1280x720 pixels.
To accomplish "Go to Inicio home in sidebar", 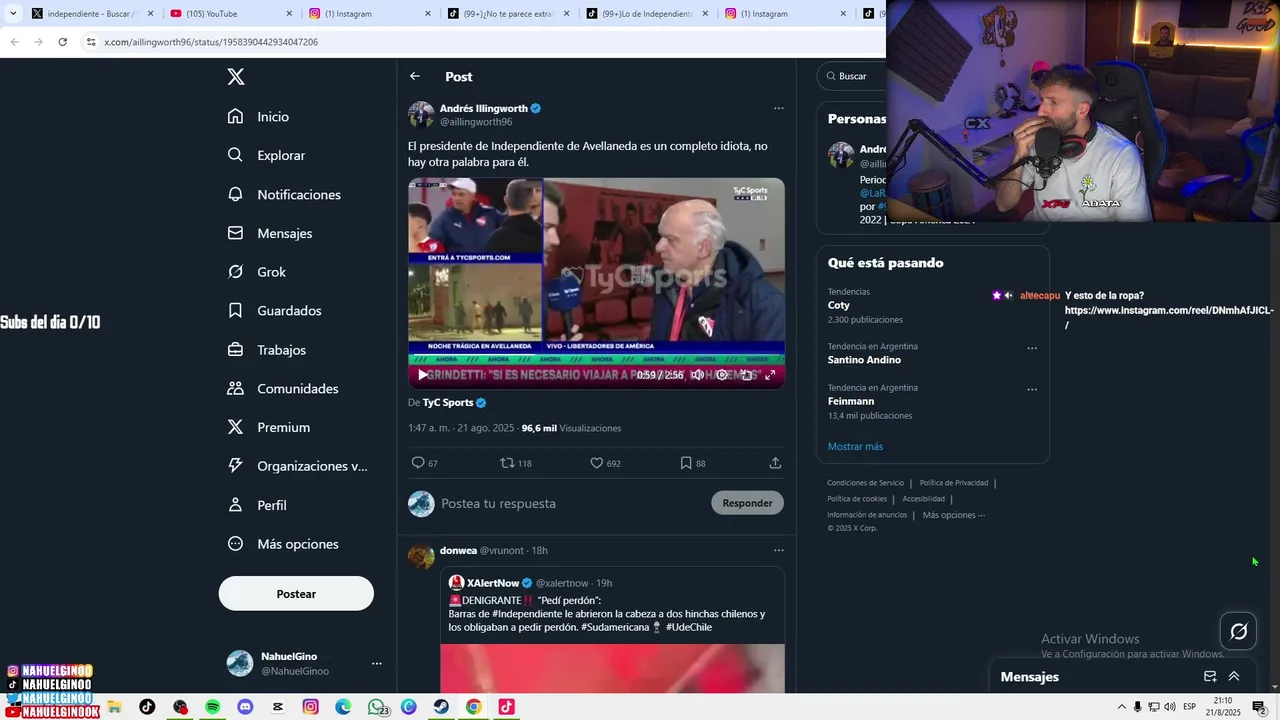I will [x=258, y=116].
